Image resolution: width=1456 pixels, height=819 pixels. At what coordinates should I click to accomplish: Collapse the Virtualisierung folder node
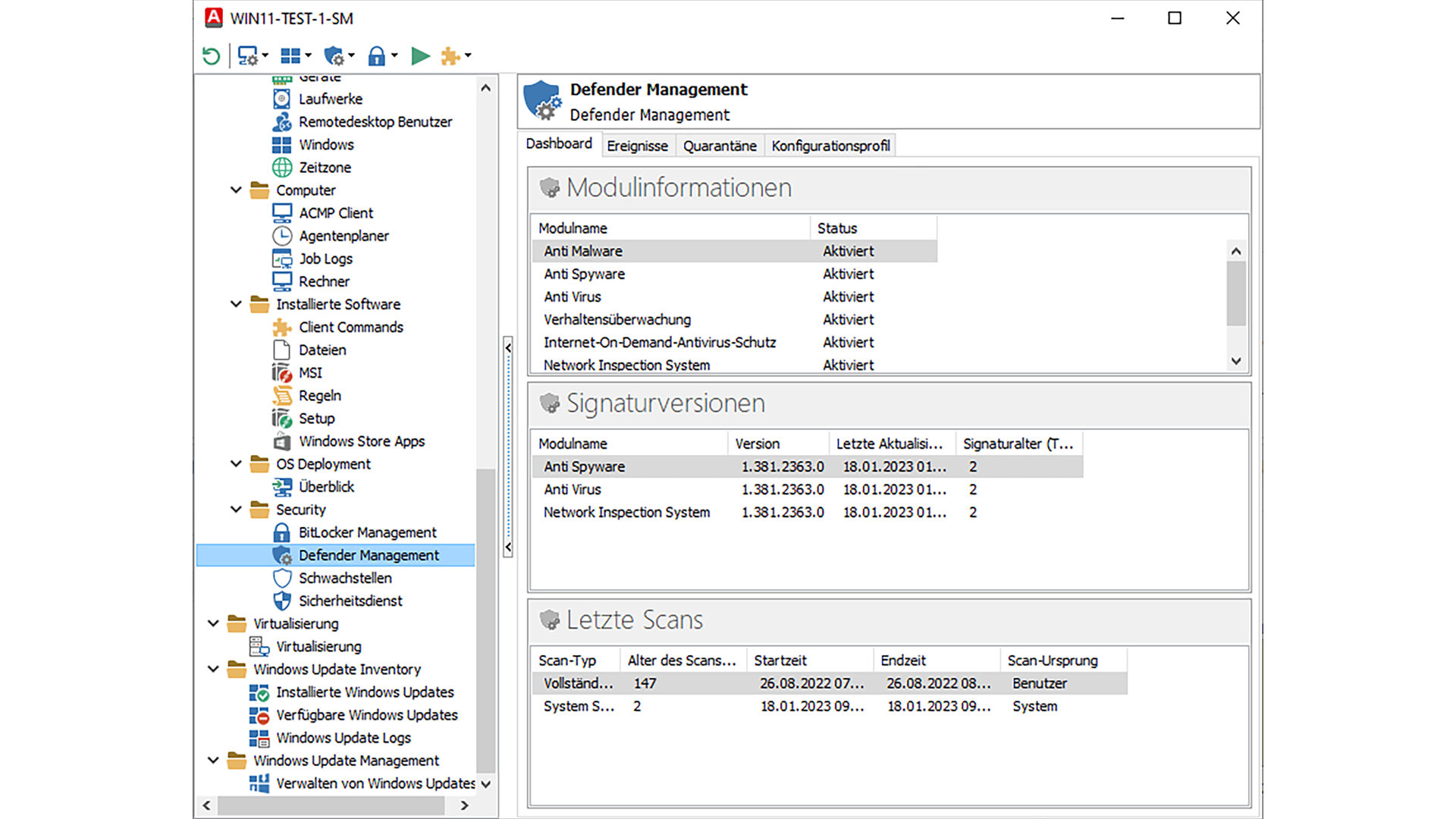(213, 623)
